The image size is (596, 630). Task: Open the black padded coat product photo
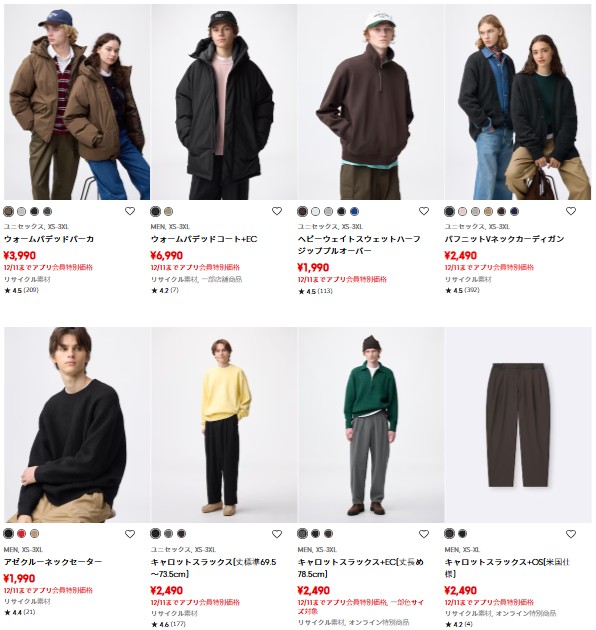[x=224, y=102]
